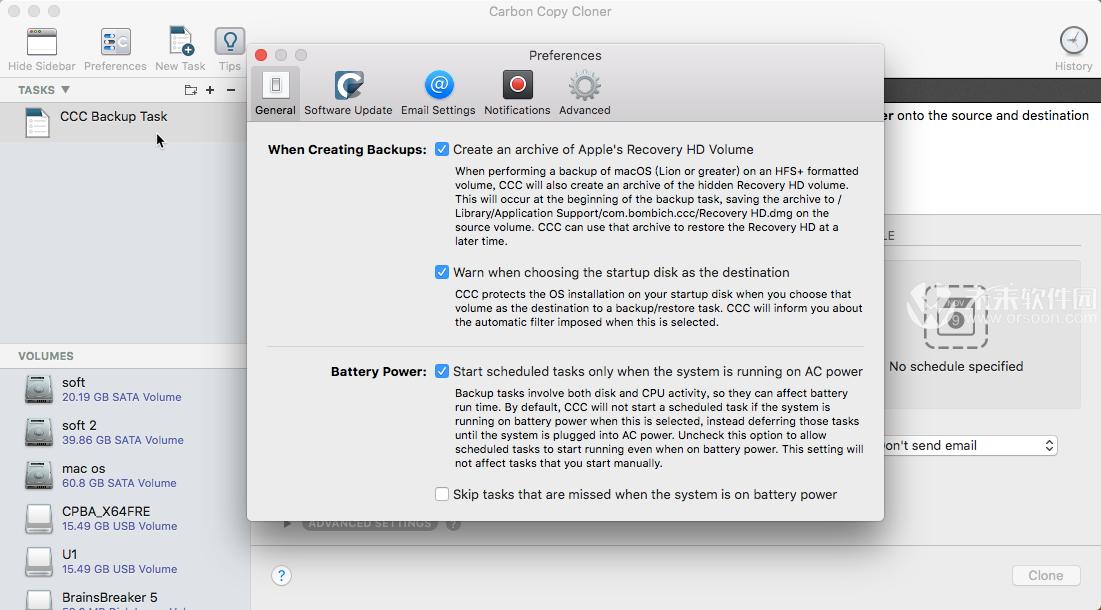Open the Tips lightbulb icon

(230, 41)
